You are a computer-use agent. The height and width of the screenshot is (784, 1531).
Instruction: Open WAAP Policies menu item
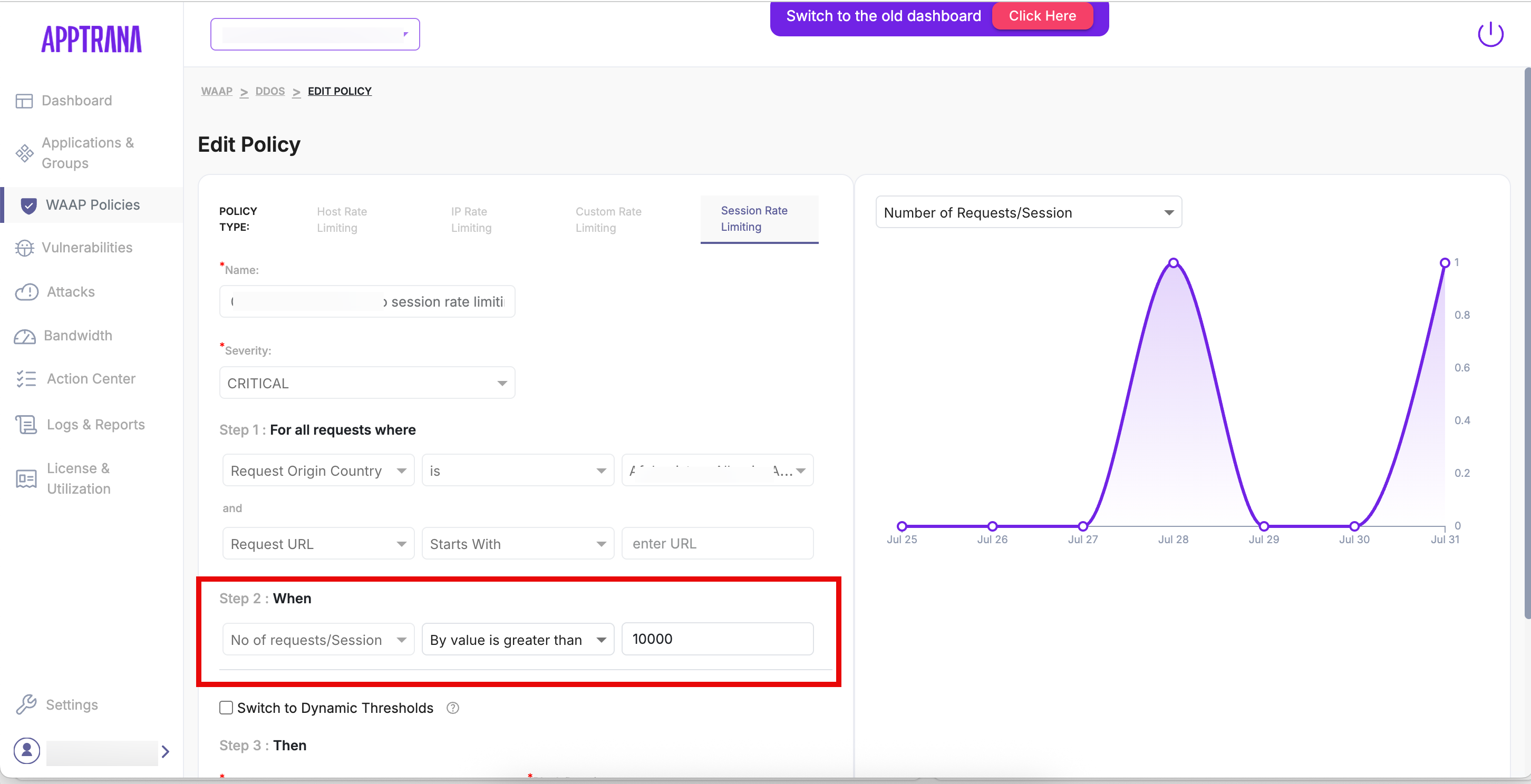[93, 205]
